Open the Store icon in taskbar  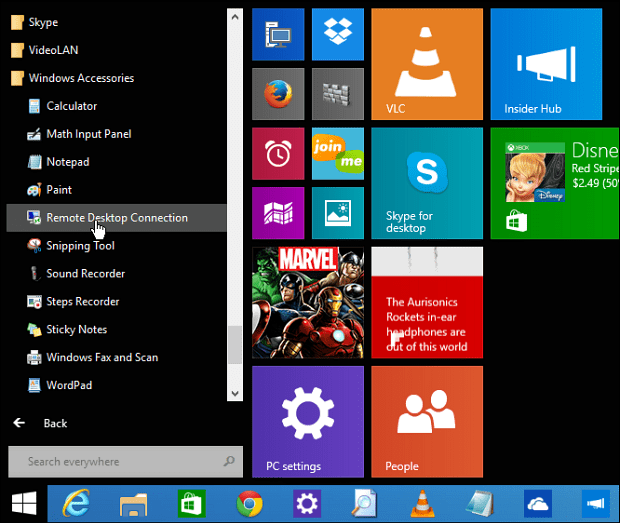[x=191, y=503]
